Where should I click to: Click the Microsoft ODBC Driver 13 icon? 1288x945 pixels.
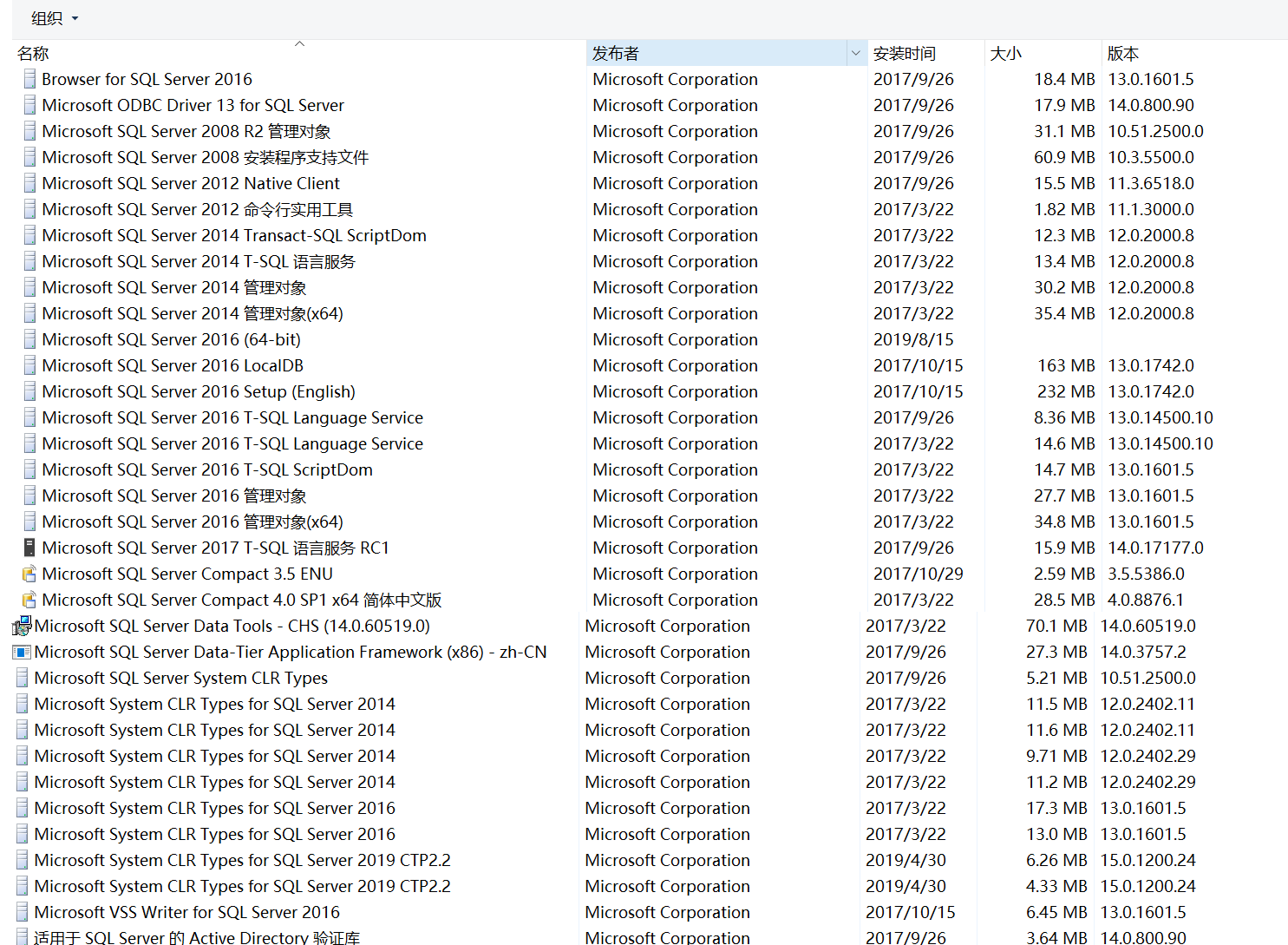click(x=29, y=105)
